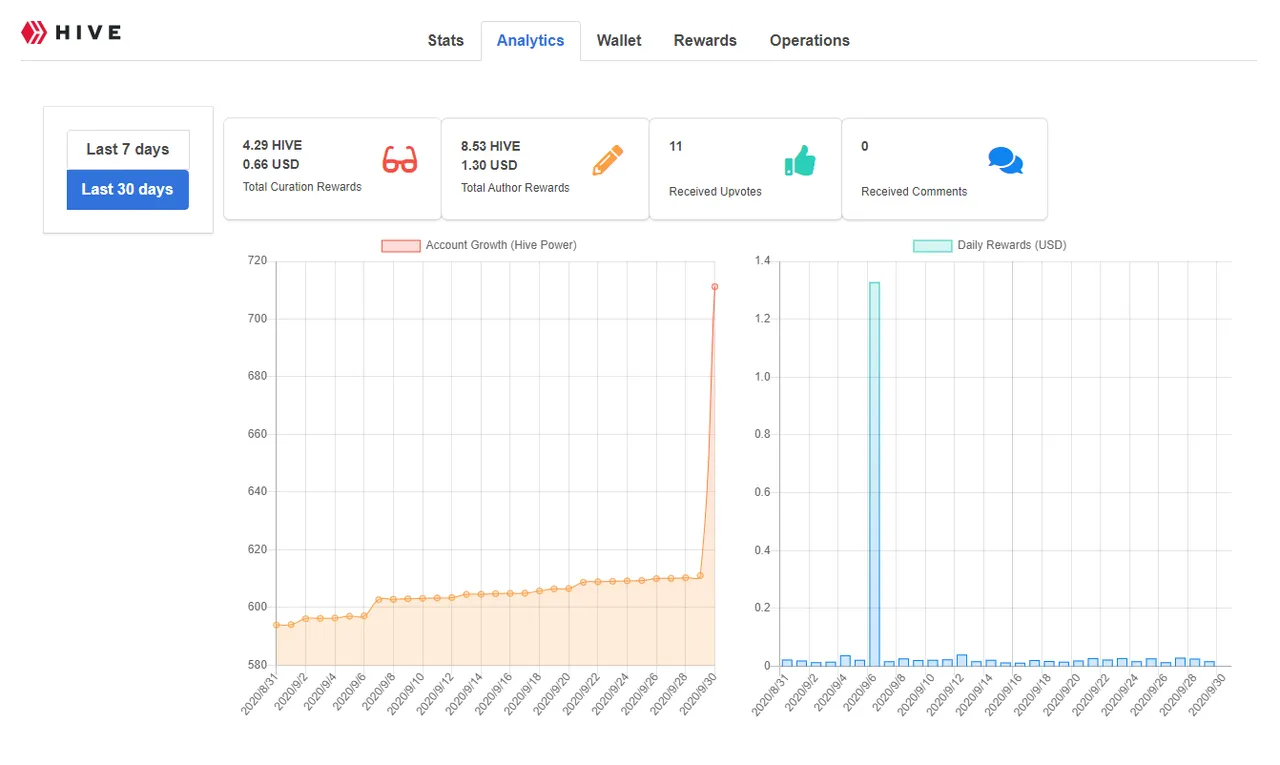The image size is (1280, 765).
Task: Switch to the Wallet tab
Action: [619, 41]
